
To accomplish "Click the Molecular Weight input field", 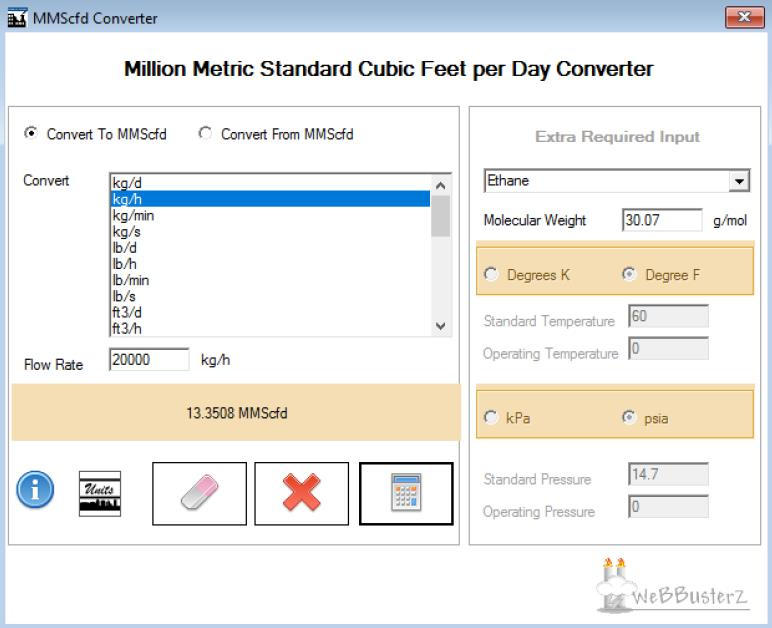I will (x=662, y=220).
